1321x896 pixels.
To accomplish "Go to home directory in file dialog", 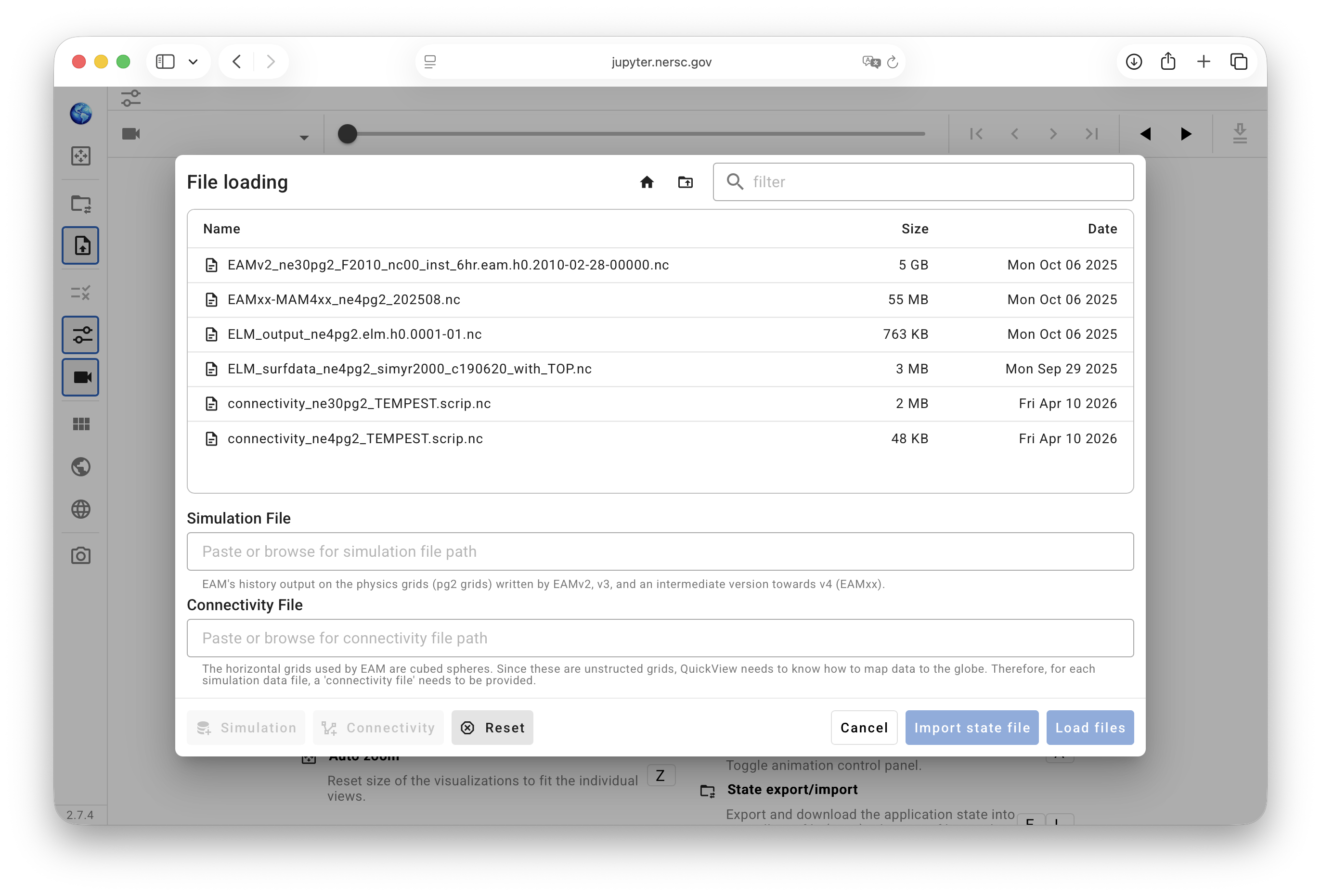I will click(x=647, y=182).
